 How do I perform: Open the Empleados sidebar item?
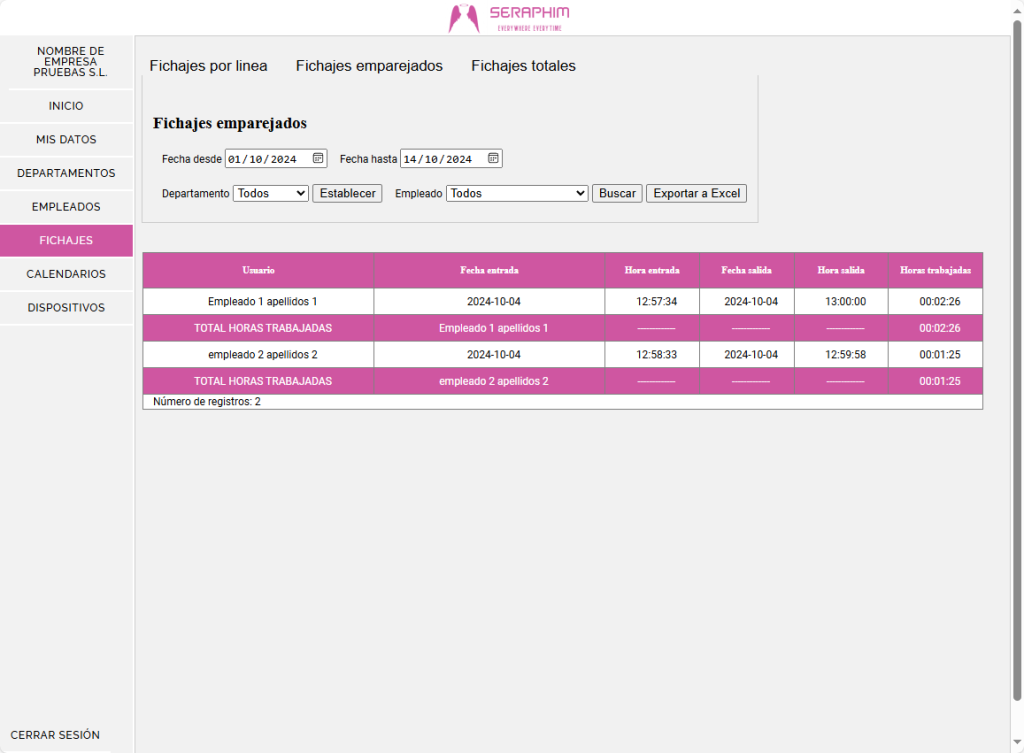tap(66, 207)
